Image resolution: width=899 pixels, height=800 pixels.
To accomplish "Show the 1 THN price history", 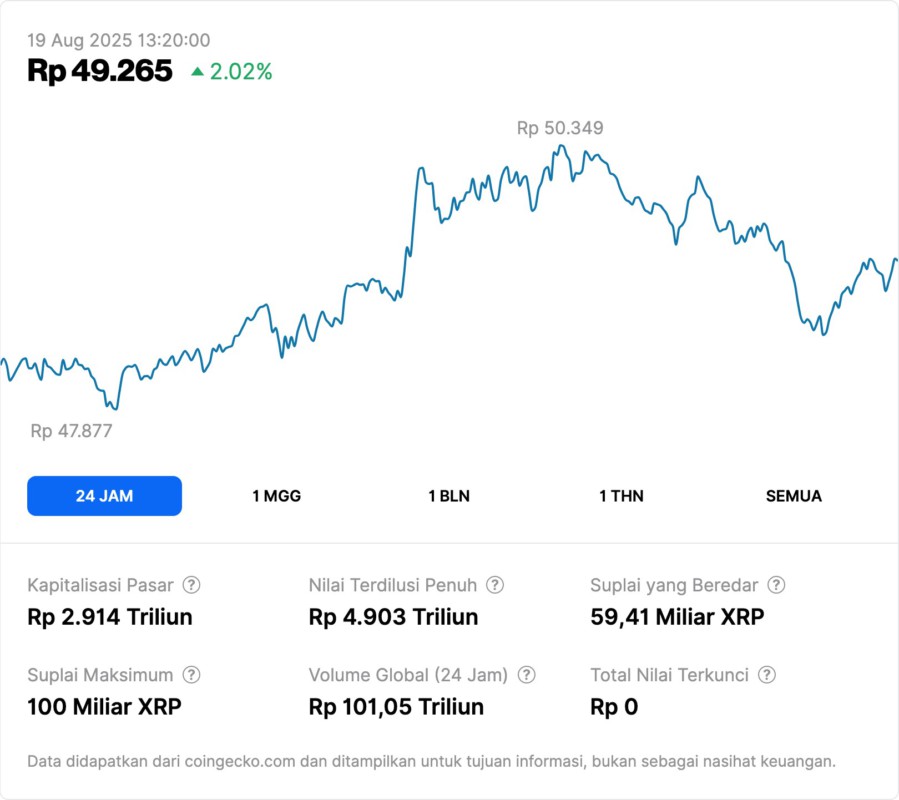I will click(x=621, y=496).
